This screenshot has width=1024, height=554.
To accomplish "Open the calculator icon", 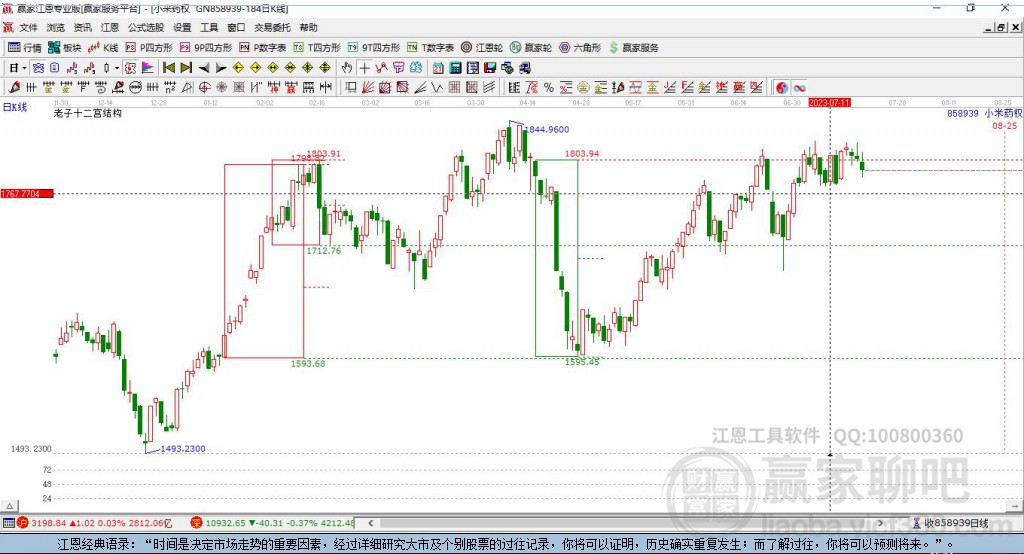I will 456,68.
